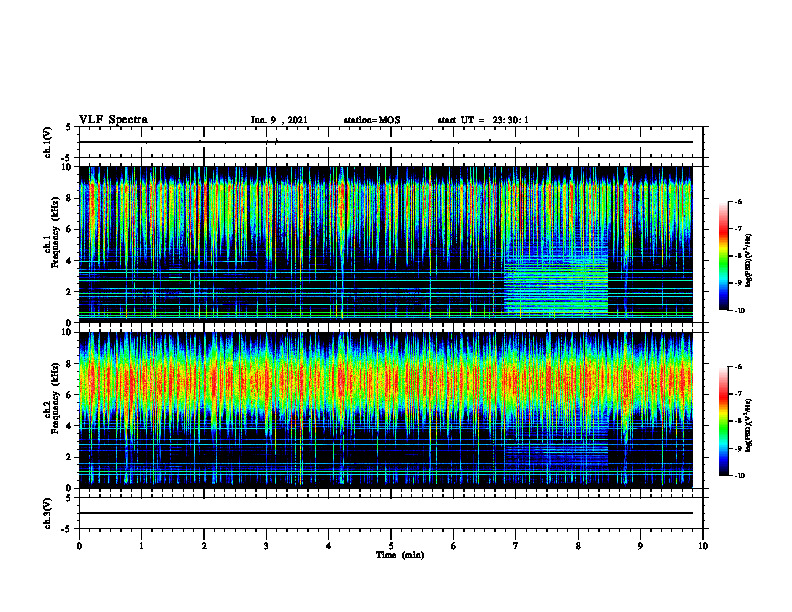
Task: Click the ch.1 colorbar '-6' scale value
Action: [x=739, y=201]
